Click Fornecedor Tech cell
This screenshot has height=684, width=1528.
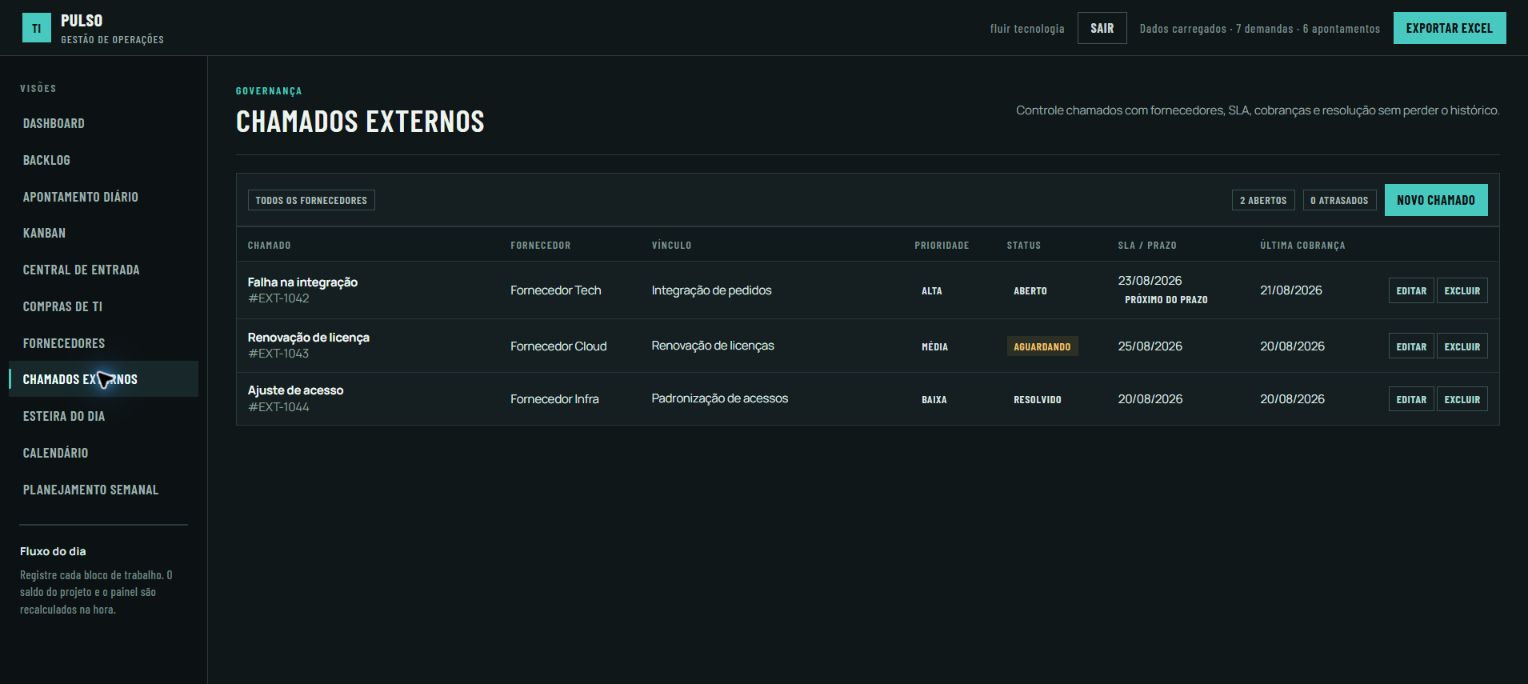(x=556, y=290)
